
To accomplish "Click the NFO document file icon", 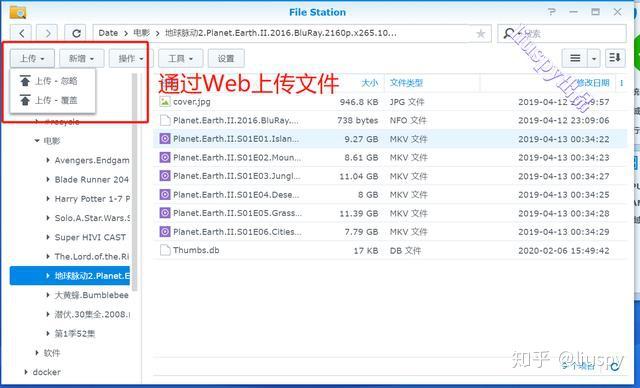I will 165,120.
